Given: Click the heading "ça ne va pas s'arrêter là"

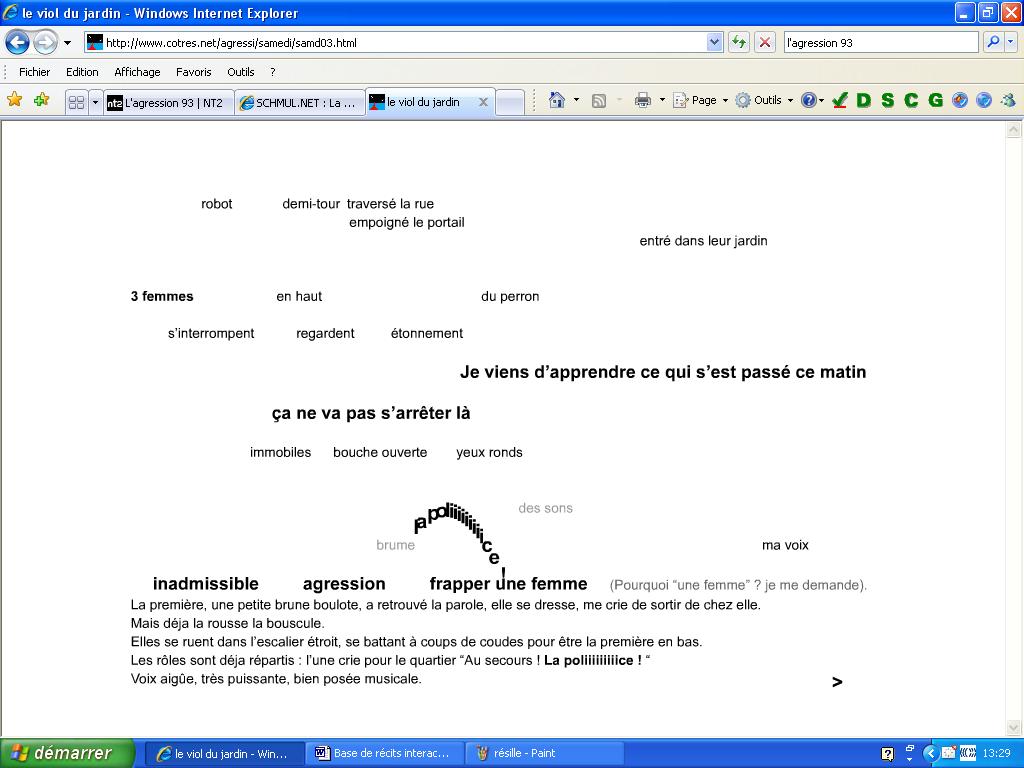Looking at the screenshot, I should [371, 413].
